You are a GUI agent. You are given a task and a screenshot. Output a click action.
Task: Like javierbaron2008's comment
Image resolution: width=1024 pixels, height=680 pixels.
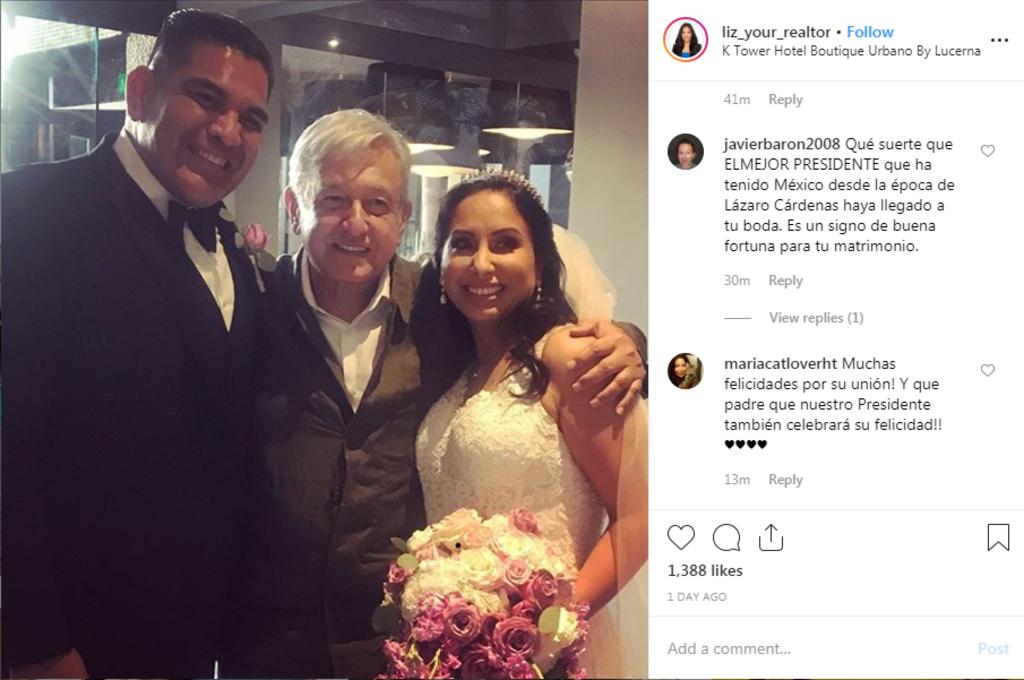pyautogui.click(x=987, y=151)
